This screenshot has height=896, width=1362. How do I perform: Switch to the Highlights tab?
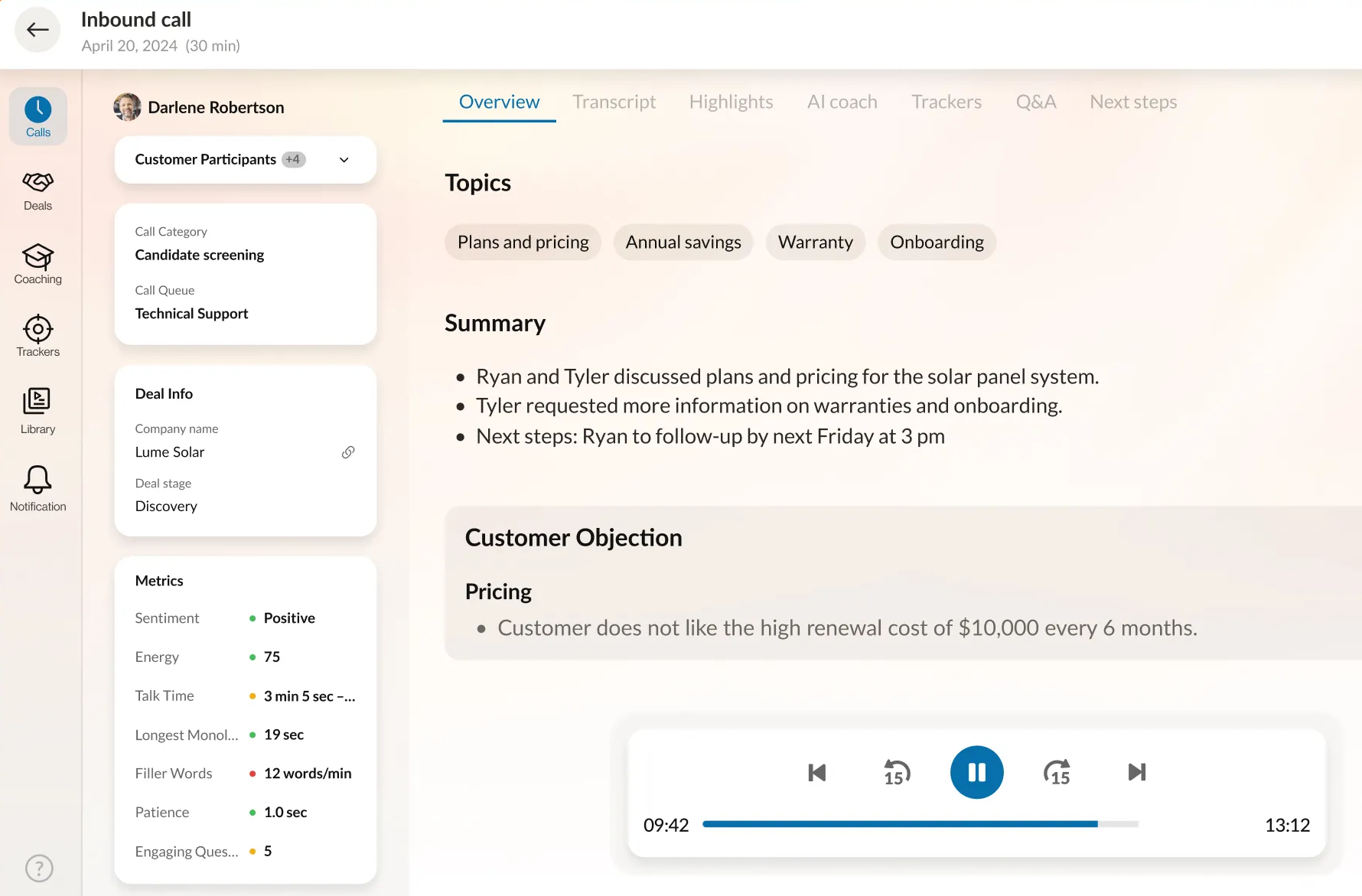(731, 102)
